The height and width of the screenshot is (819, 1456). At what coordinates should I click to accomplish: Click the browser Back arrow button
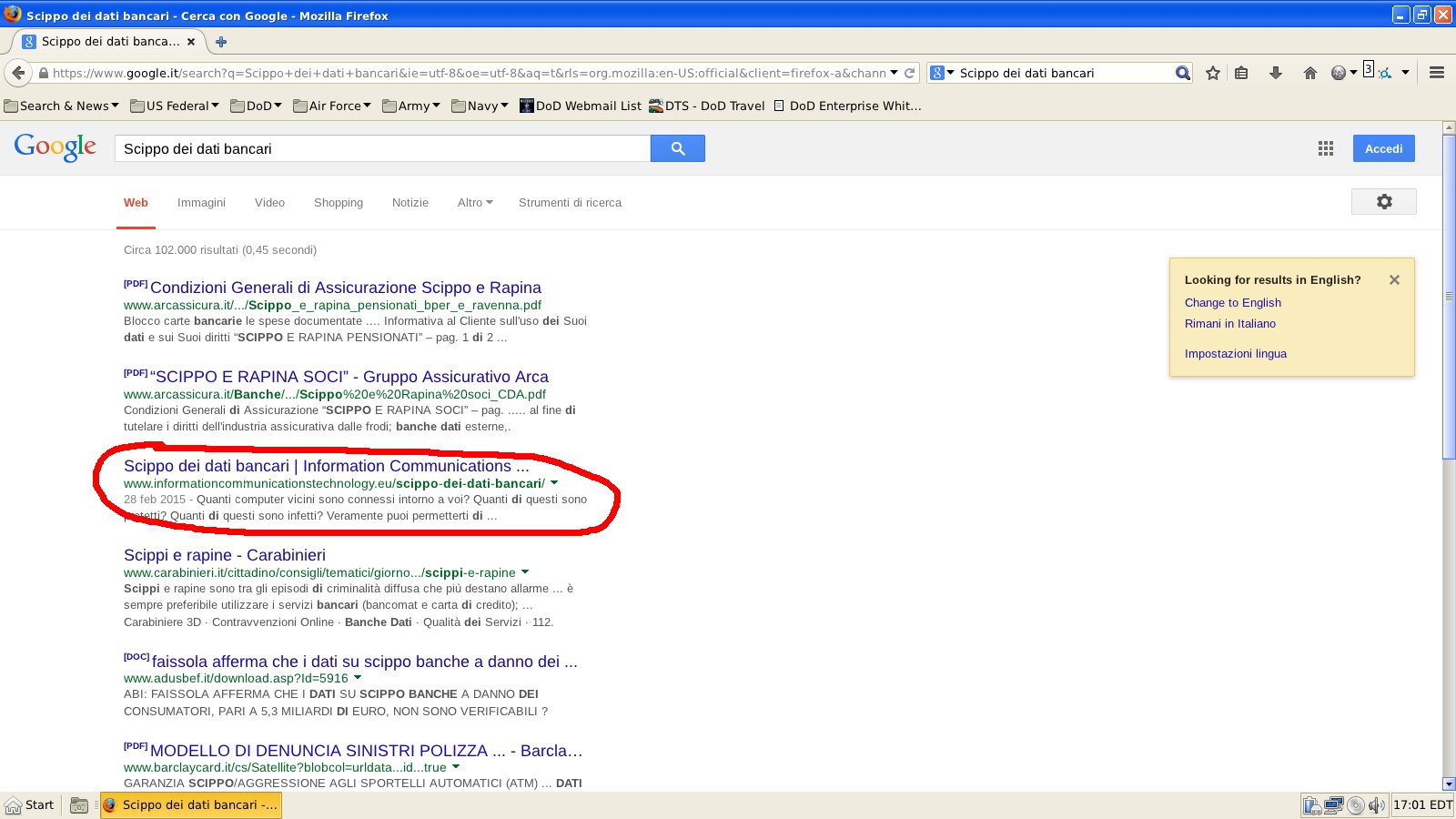[x=18, y=73]
